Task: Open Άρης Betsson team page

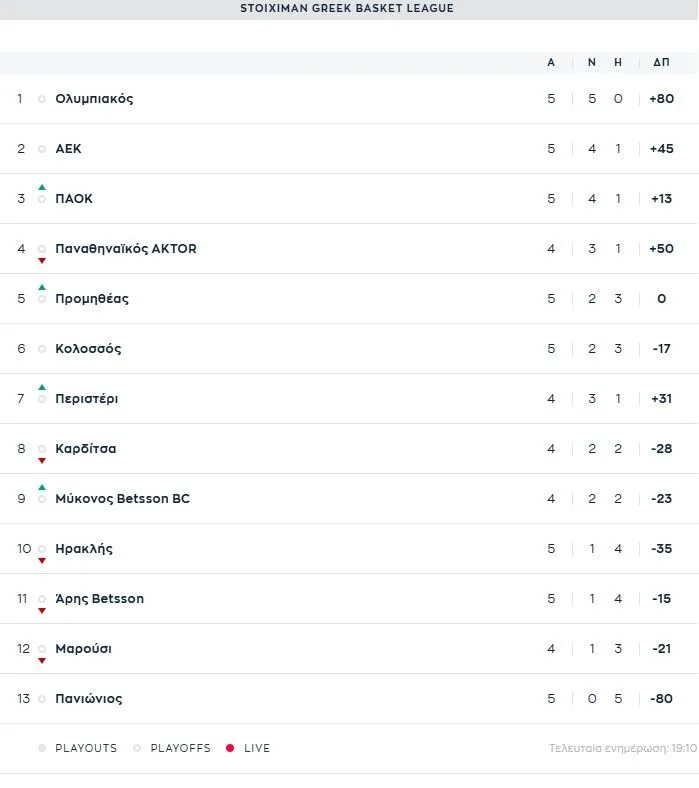Action: click(99, 599)
